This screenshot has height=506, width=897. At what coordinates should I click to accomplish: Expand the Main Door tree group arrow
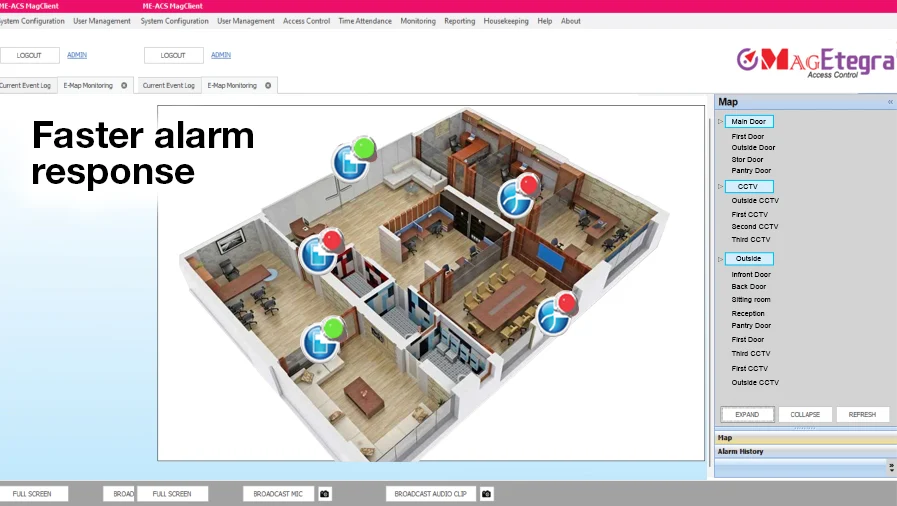pos(720,121)
